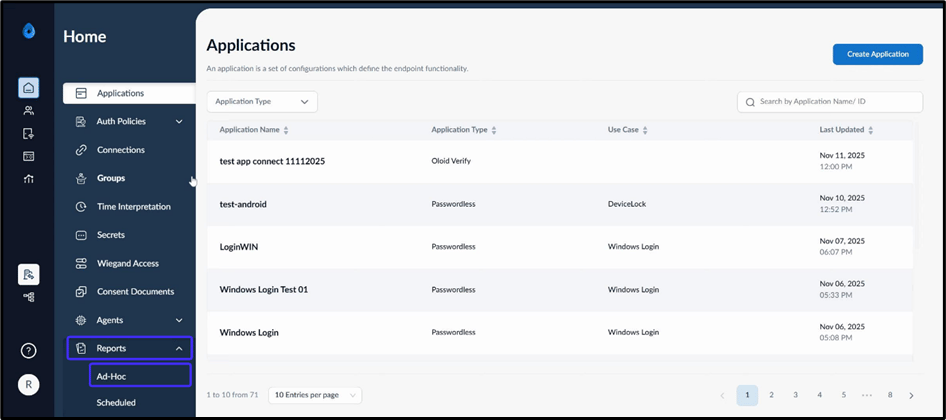Collapse the Reports chevron
Image resolution: width=946 pixels, height=420 pixels.
coord(179,348)
